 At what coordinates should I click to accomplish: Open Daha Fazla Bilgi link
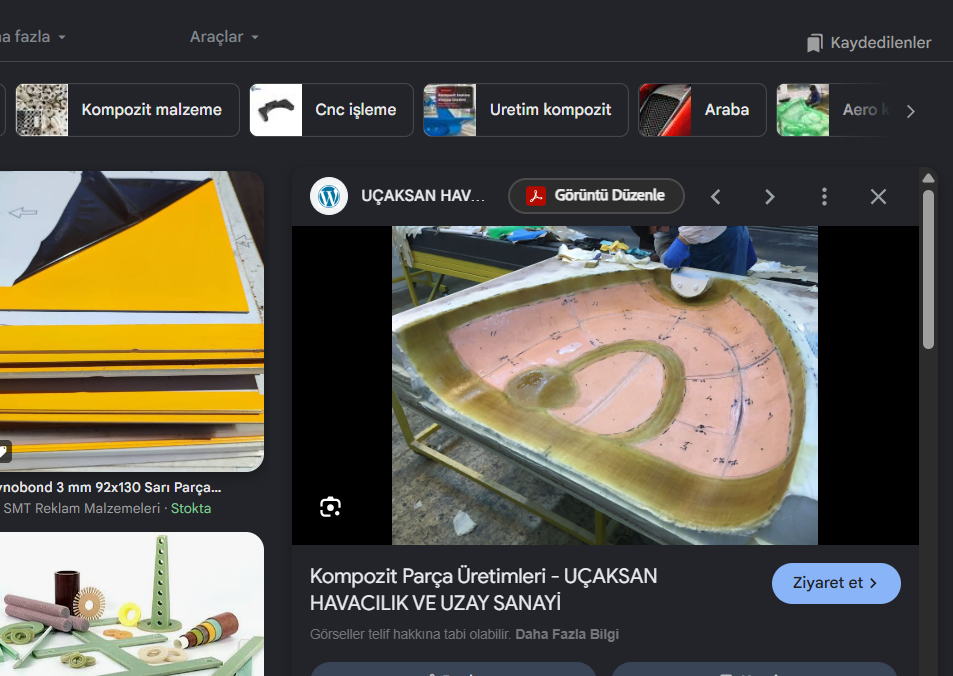pyautogui.click(x=566, y=634)
